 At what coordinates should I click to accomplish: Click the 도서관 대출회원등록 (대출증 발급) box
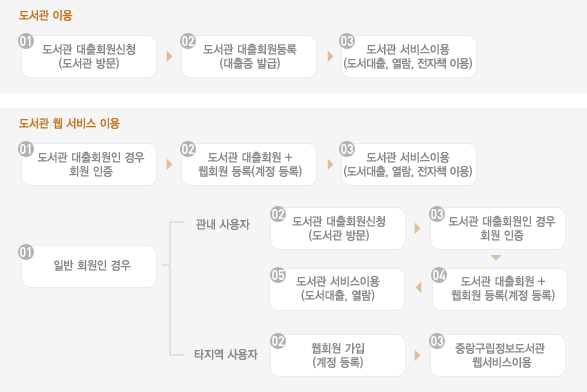(x=249, y=57)
